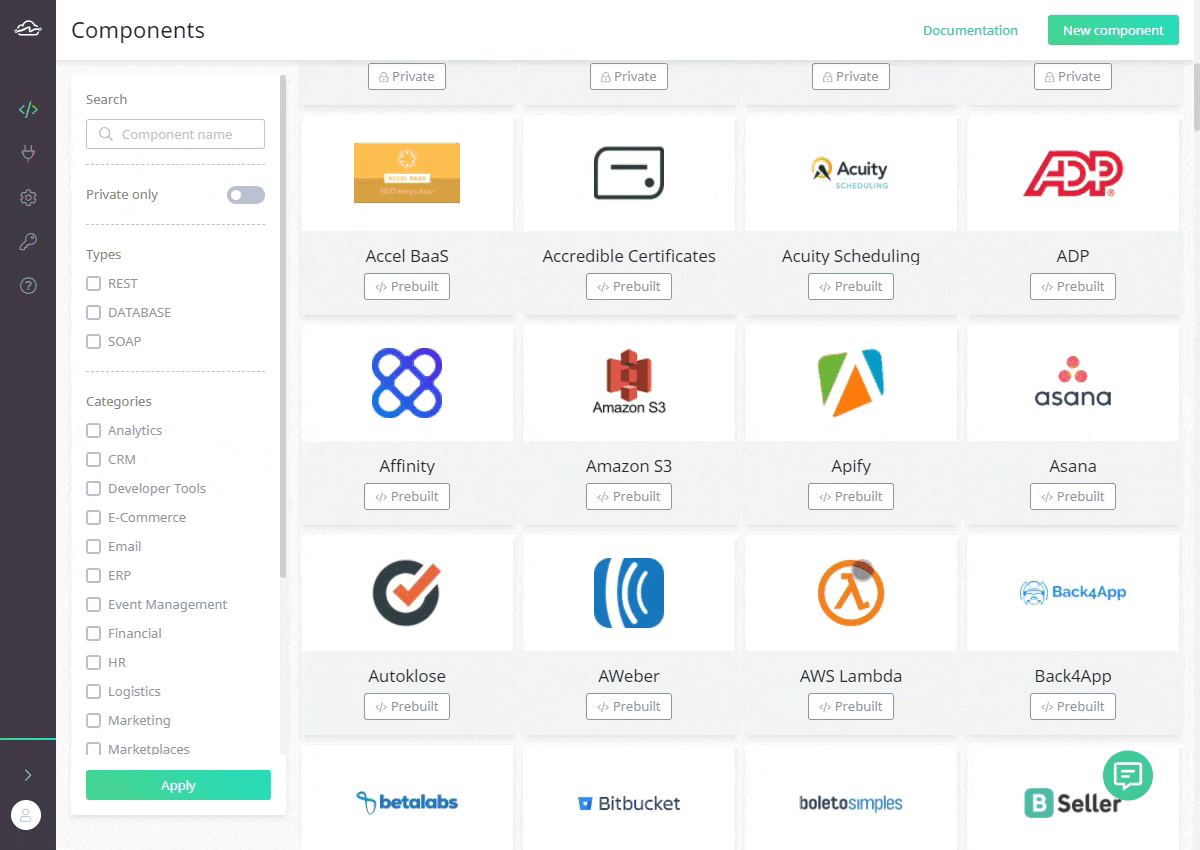Viewport: 1200px width, 850px height.
Task: Open the help question mark icon
Action: click(28, 286)
